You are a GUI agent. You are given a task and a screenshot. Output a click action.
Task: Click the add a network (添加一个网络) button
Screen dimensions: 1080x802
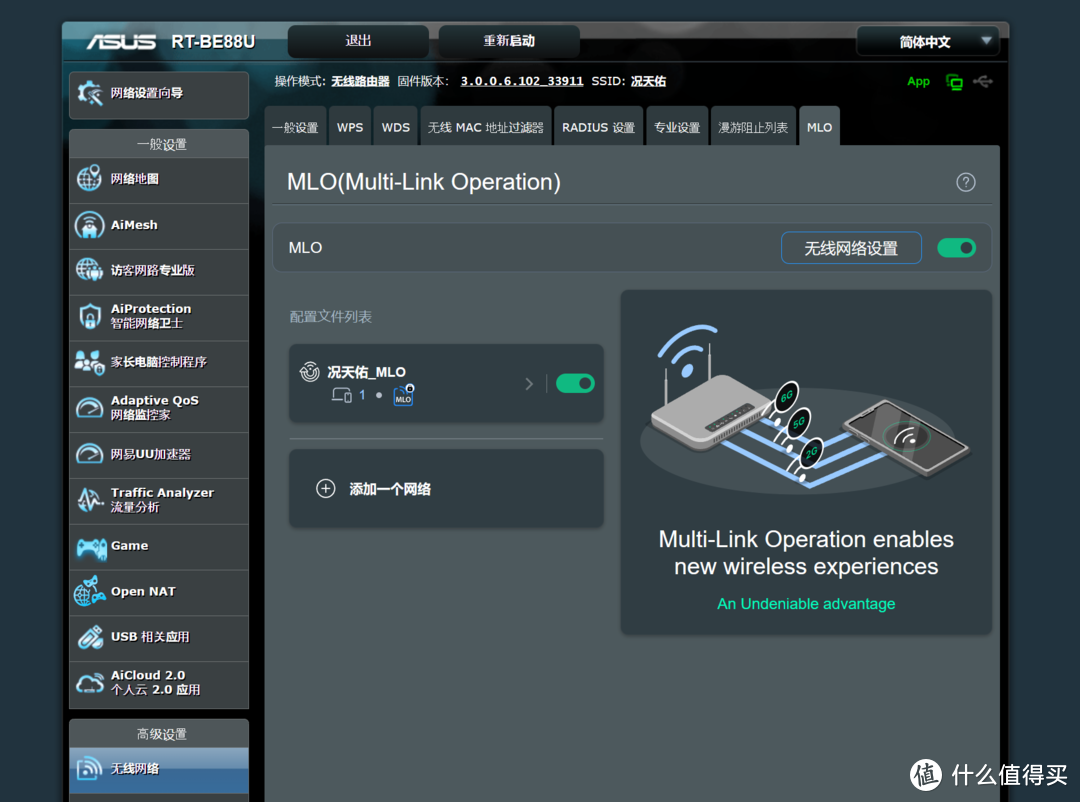point(446,489)
